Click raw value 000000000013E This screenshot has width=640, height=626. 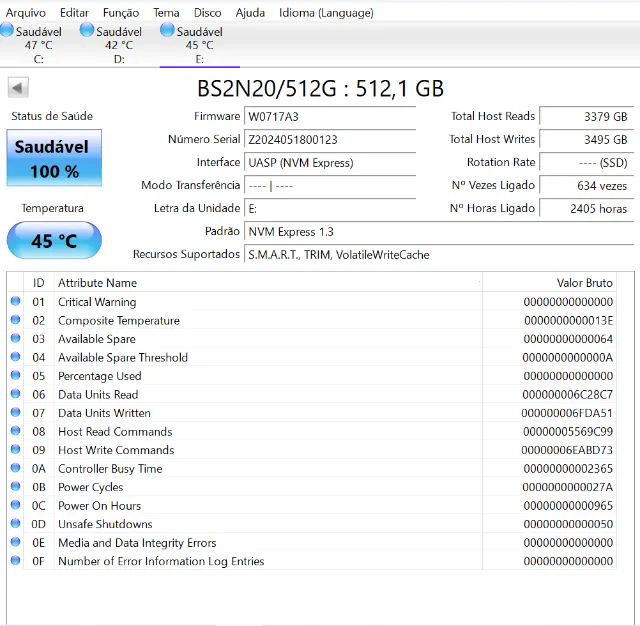click(569, 321)
